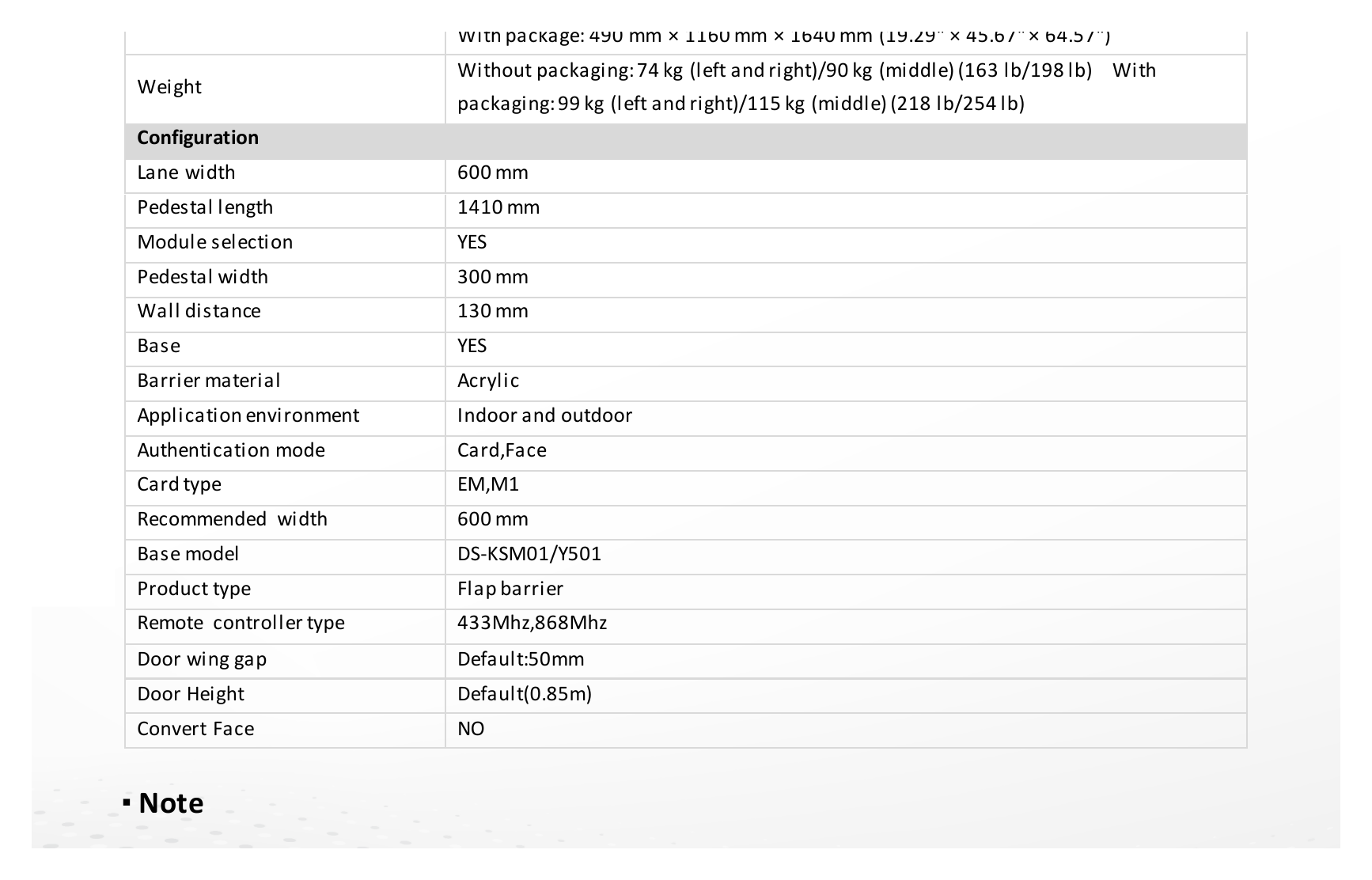Click the Door wing gap label
The height and width of the screenshot is (880, 1372).
(202, 659)
